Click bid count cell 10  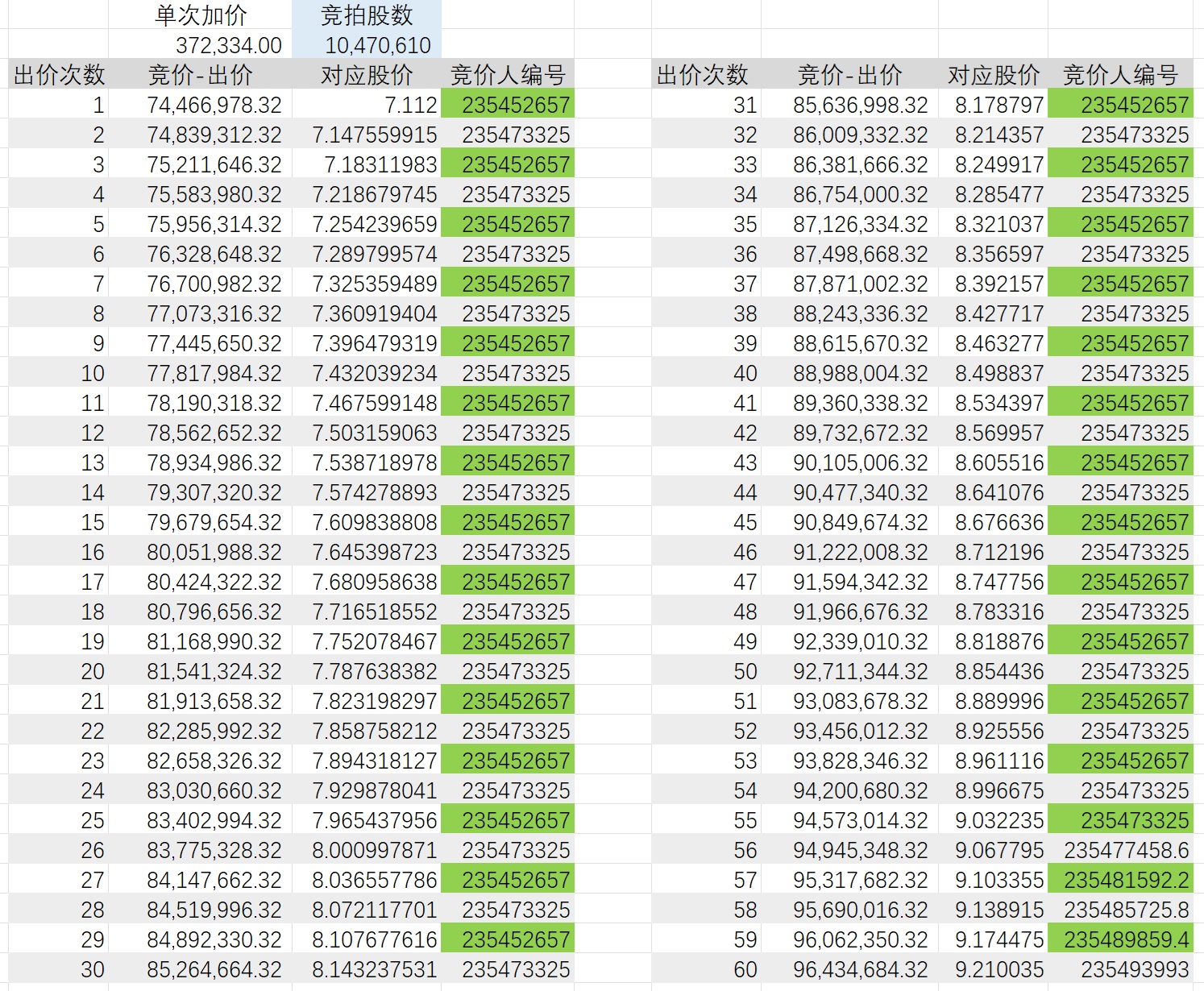pyautogui.click(x=59, y=373)
